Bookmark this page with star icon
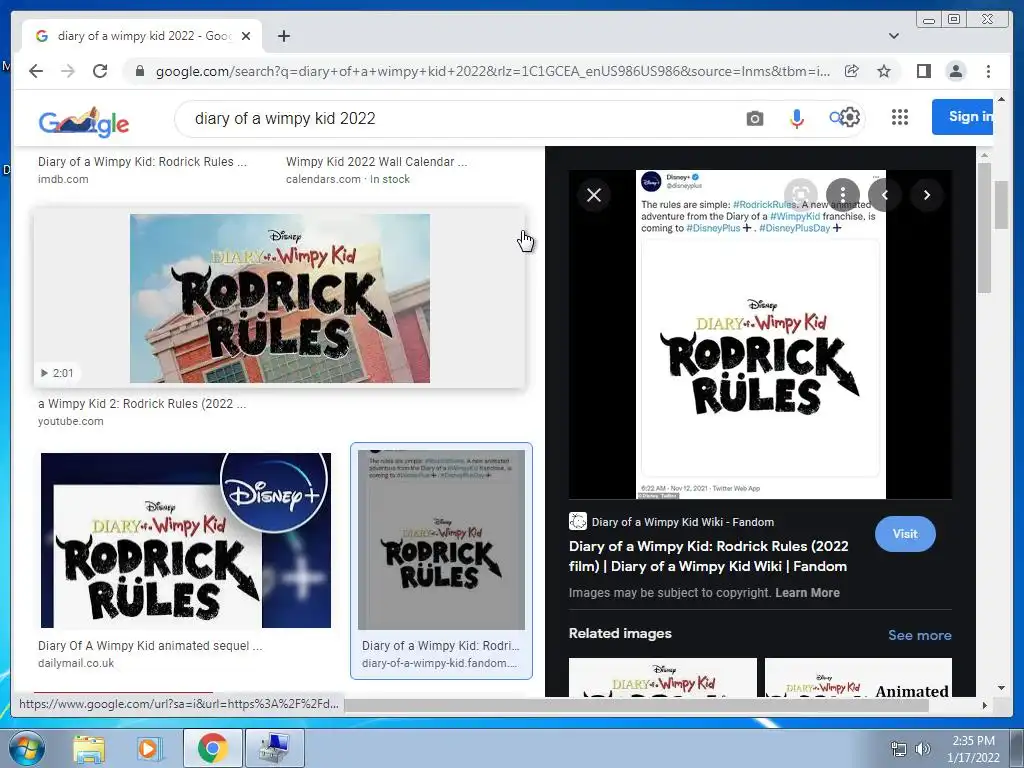Screen dimensions: 1024x768 coord(884,71)
